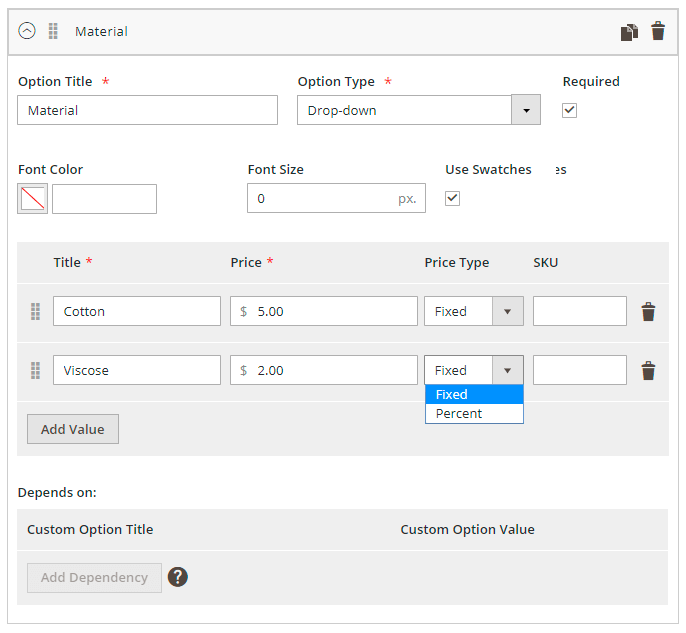The width and height of the screenshot is (686, 633).
Task: Collapse the Material option panel
Action: coord(27,31)
